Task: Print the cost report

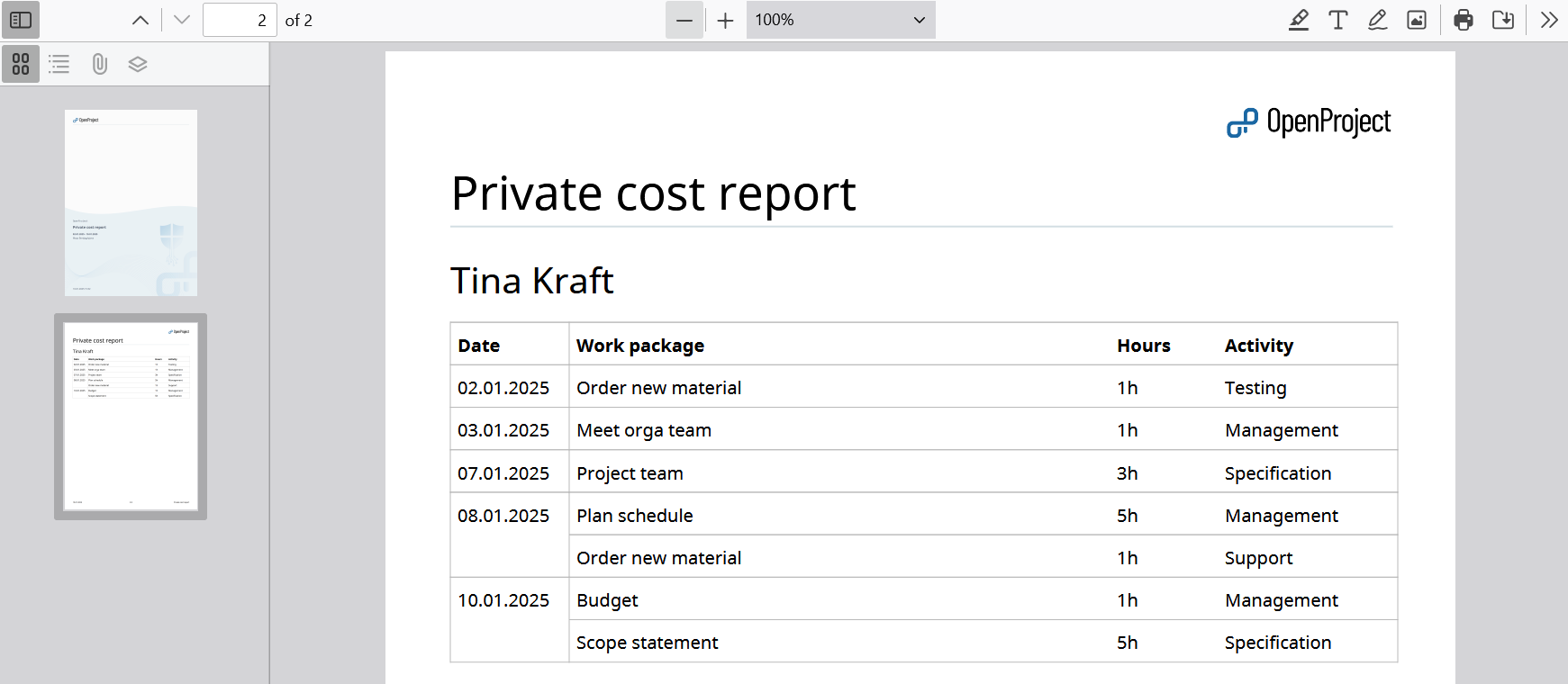Action: pyautogui.click(x=1464, y=20)
